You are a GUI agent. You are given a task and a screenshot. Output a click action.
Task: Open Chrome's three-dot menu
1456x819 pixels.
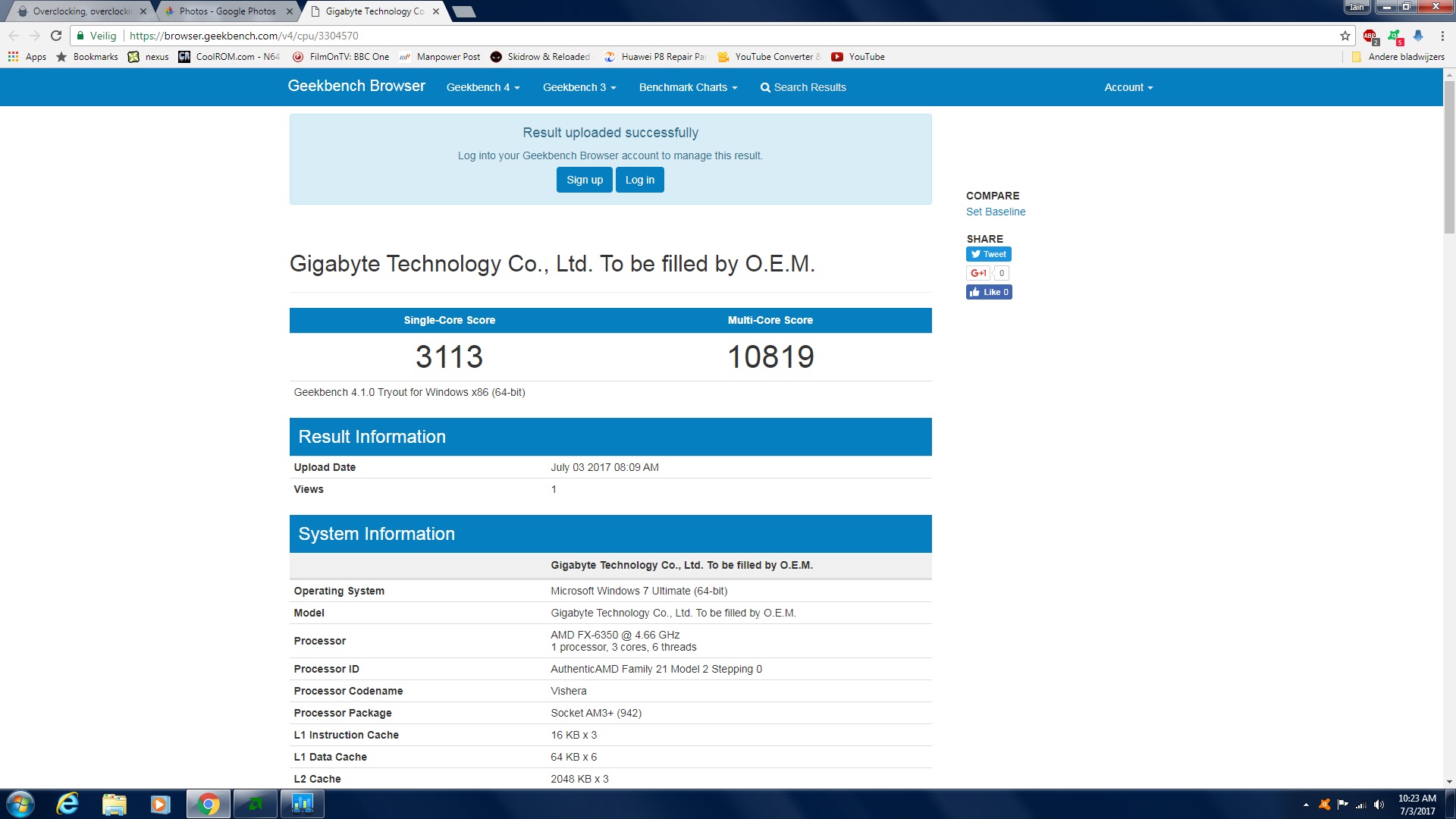pos(1442,36)
